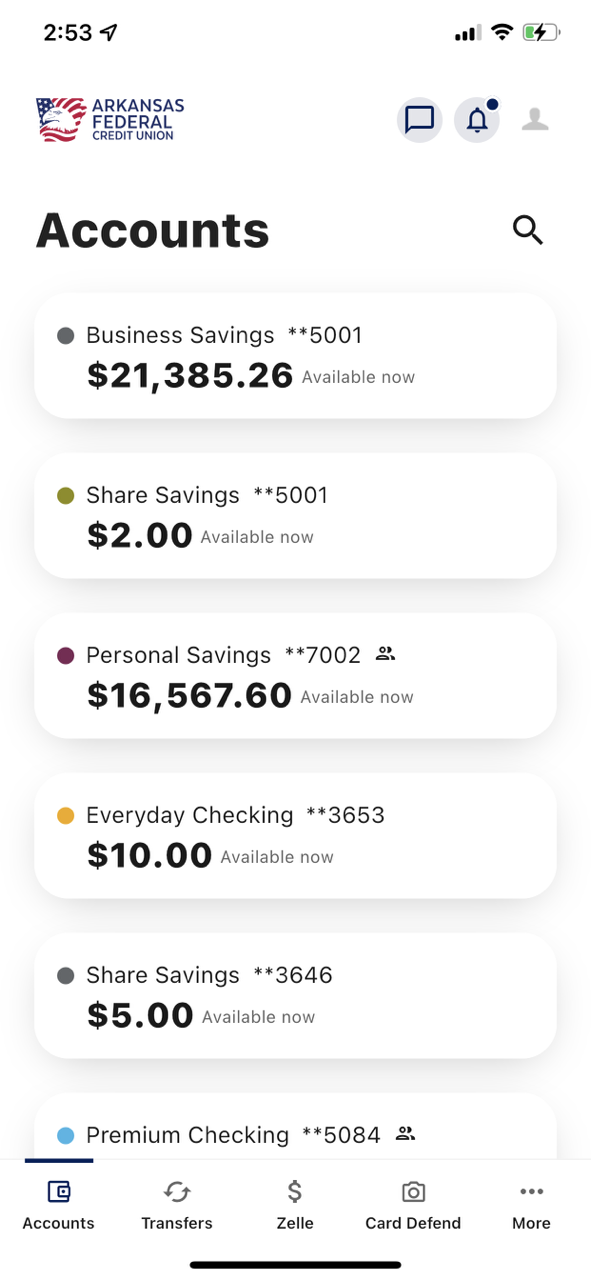Open the Share Savings **3646 account card
Screen dimensions: 591x1280
click(x=295, y=995)
